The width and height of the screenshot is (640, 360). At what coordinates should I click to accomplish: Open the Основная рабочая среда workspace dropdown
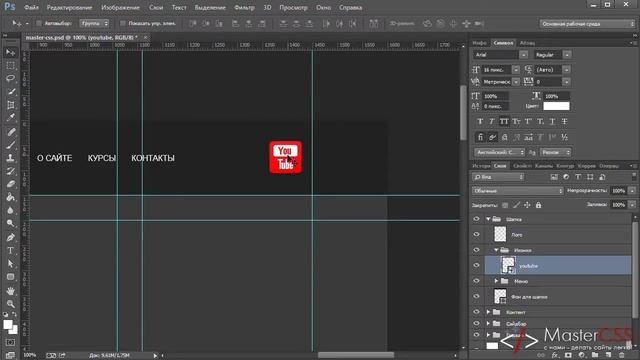click(587, 24)
